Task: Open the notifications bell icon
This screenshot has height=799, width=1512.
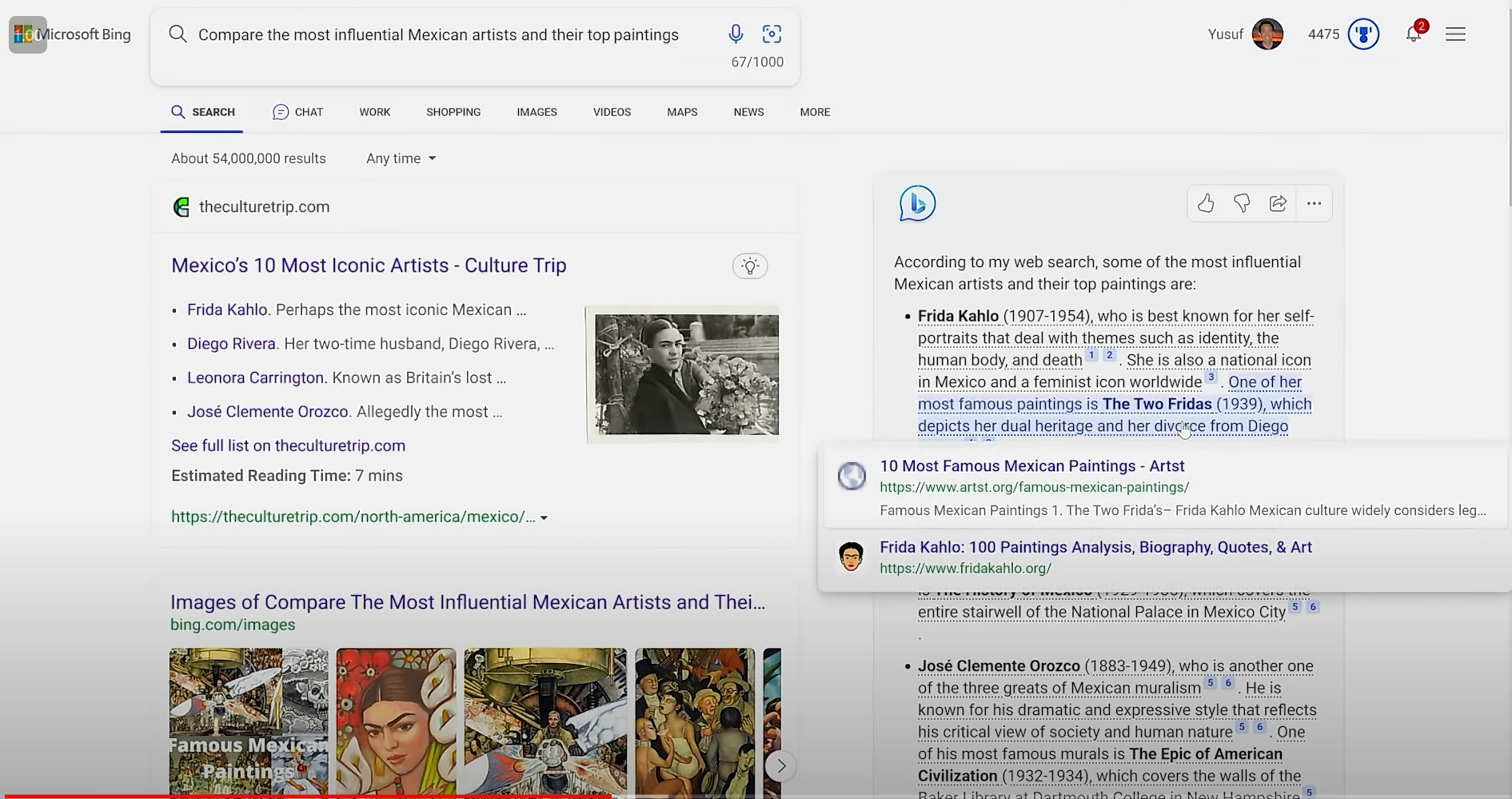Action: [x=1414, y=33]
